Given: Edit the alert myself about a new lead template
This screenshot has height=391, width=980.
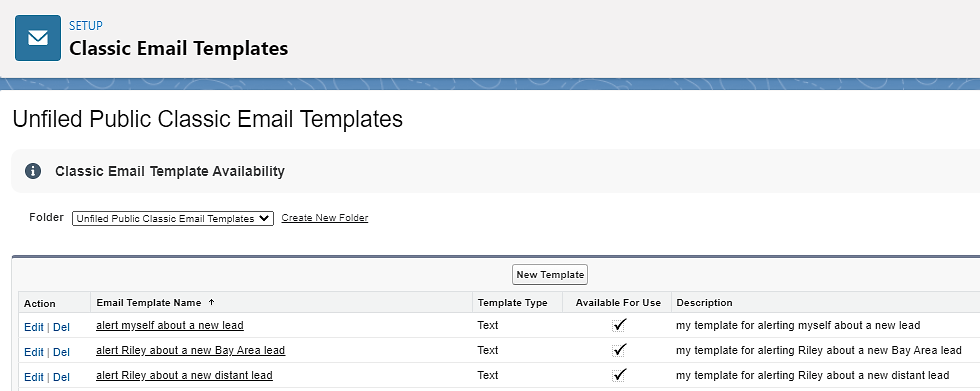Looking at the screenshot, I should click(34, 327).
